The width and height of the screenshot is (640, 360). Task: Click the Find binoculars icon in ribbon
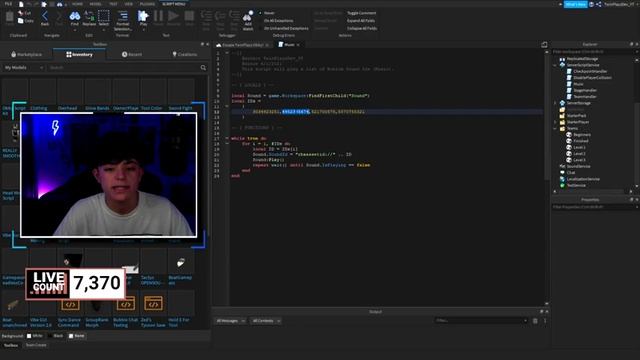coord(75,16)
